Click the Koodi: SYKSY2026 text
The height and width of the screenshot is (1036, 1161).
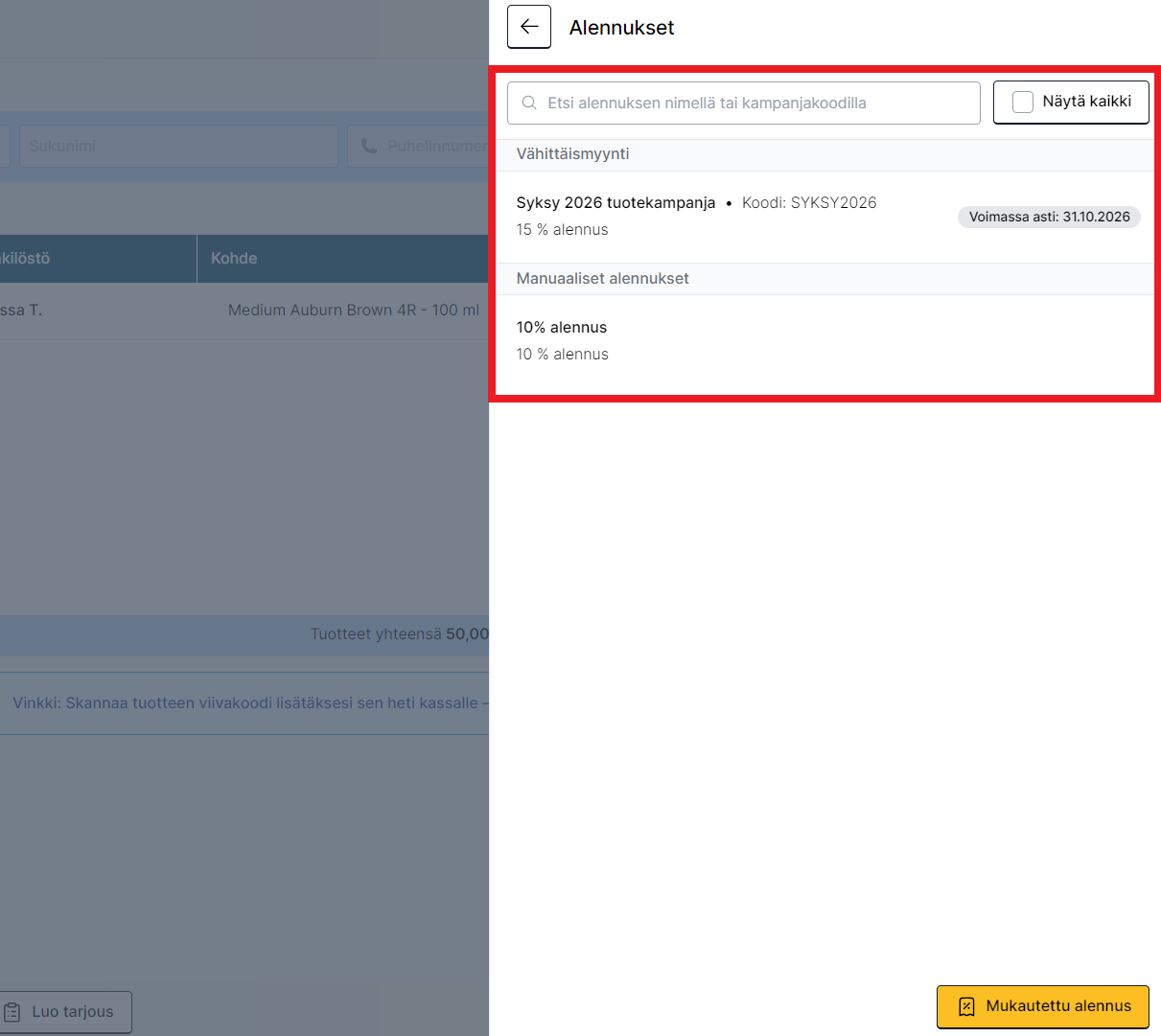tap(809, 202)
